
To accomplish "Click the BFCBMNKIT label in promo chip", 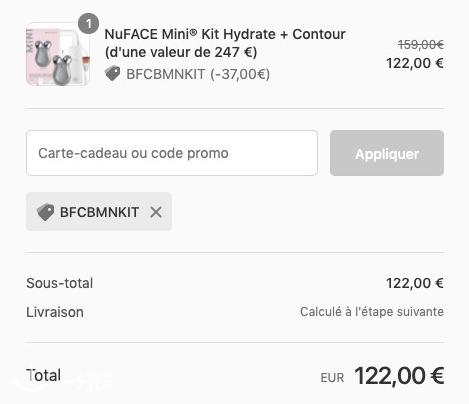I will (99, 212).
